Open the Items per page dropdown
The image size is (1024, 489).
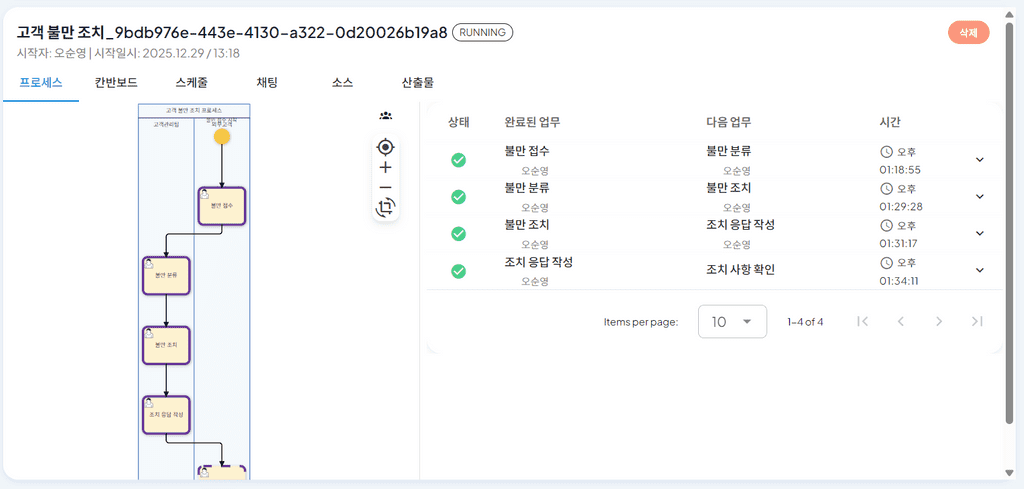click(732, 321)
